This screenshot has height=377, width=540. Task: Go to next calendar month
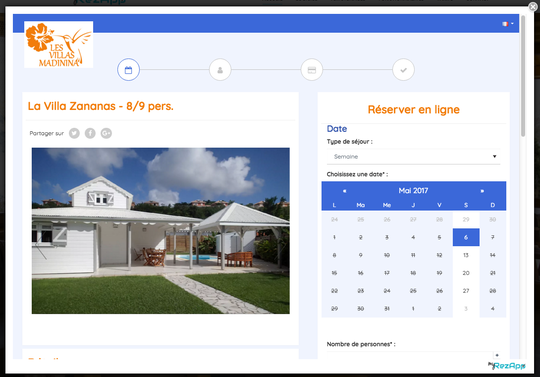pyautogui.click(x=482, y=191)
